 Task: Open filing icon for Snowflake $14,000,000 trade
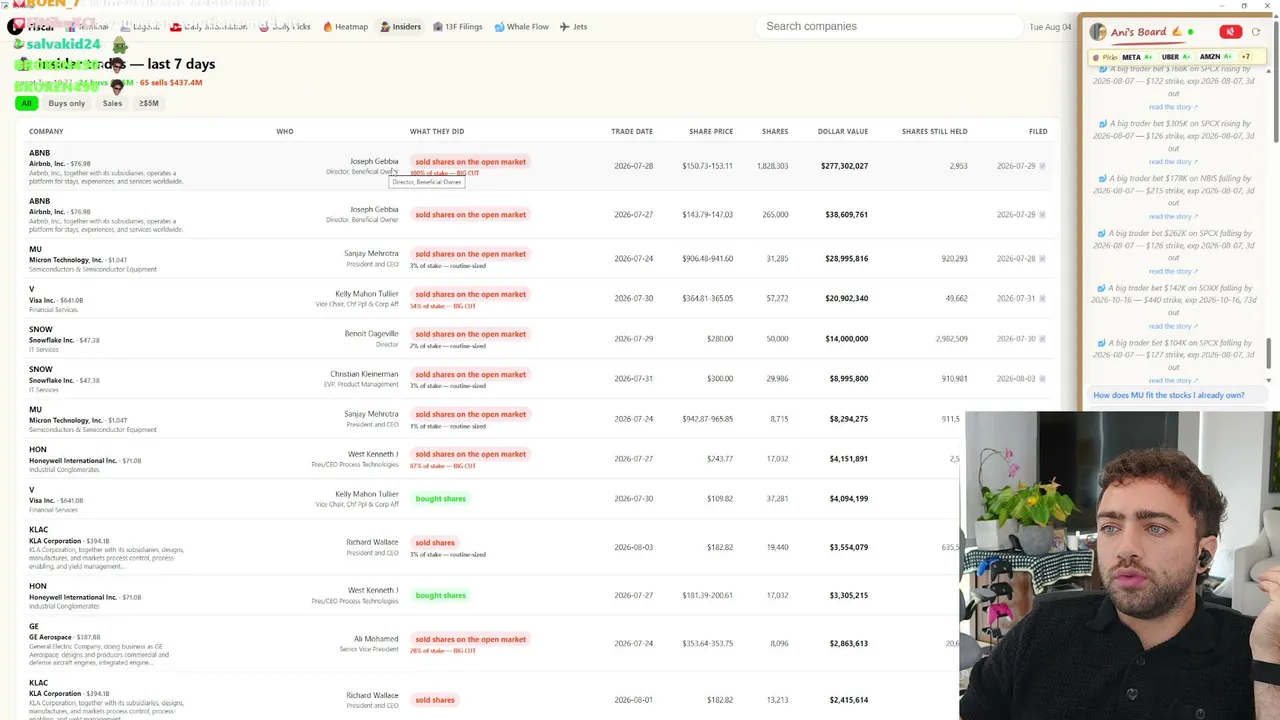pos(1042,338)
